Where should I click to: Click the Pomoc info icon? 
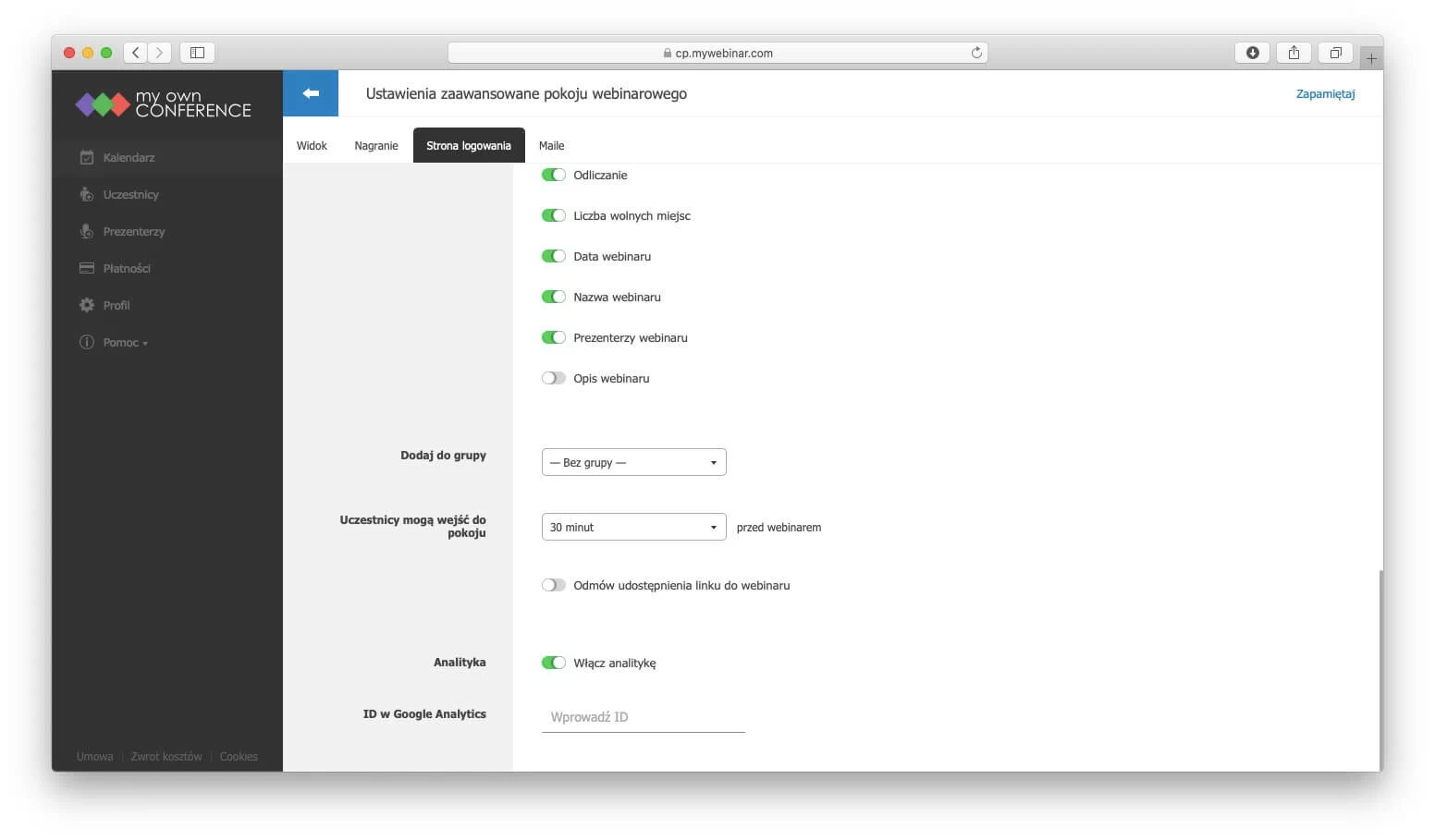pyautogui.click(x=87, y=342)
